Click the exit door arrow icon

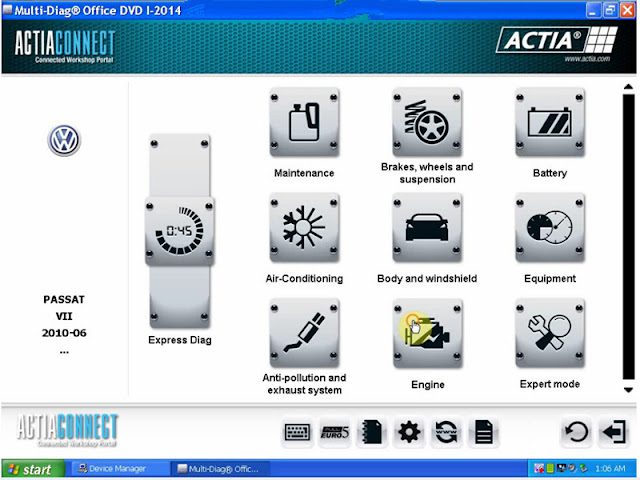614,432
